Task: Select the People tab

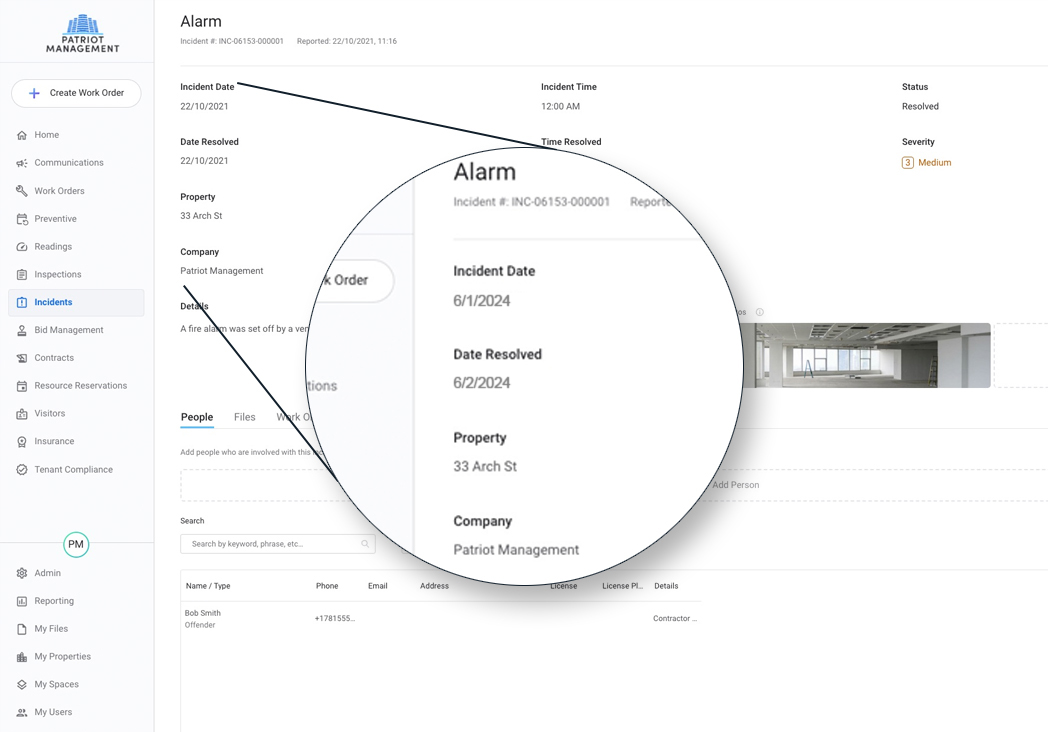Action: click(x=197, y=417)
